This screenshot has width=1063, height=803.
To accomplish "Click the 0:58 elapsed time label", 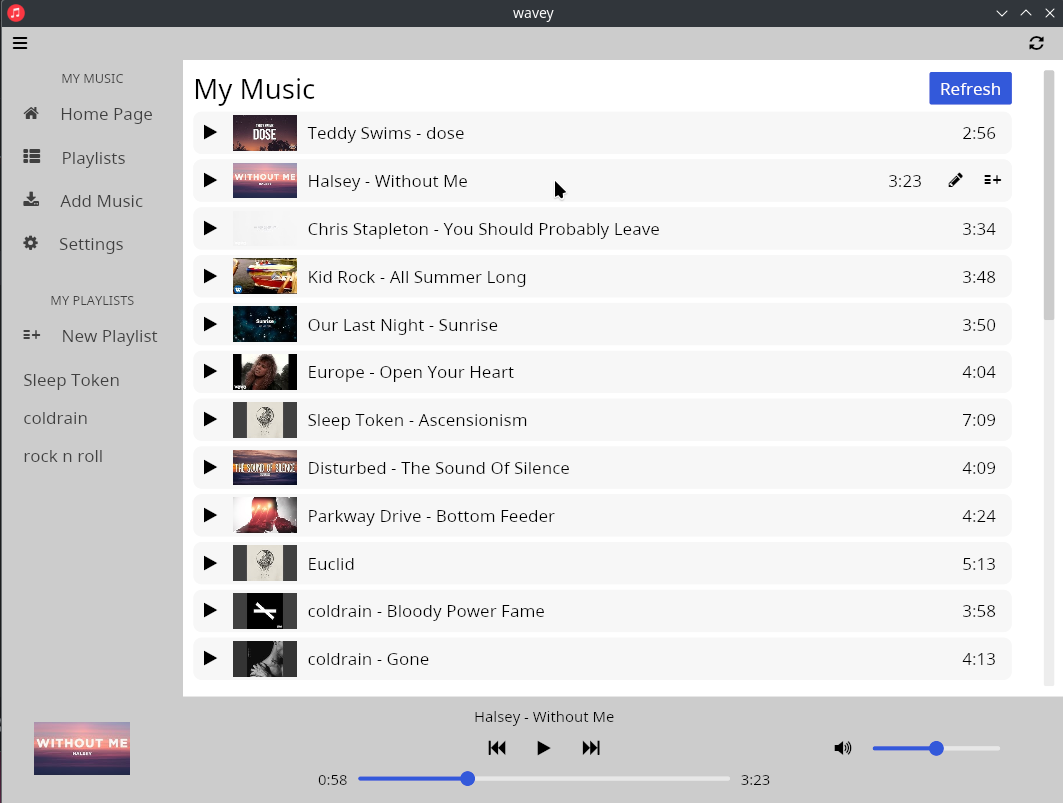I will point(332,780).
